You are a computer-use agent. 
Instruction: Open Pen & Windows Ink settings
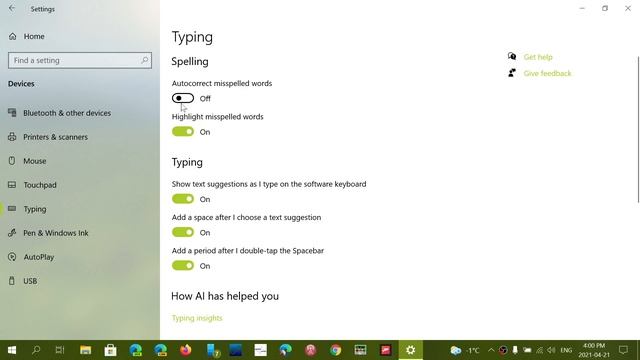click(x=48, y=233)
